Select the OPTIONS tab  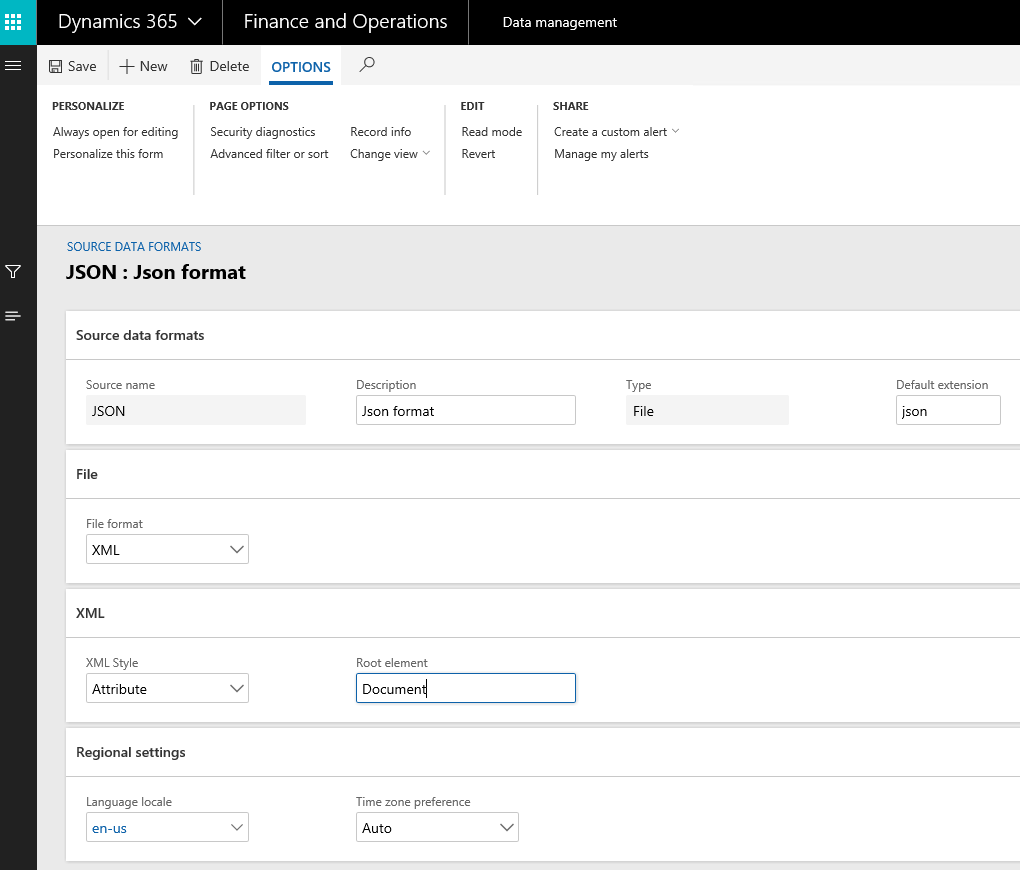pos(301,67)
